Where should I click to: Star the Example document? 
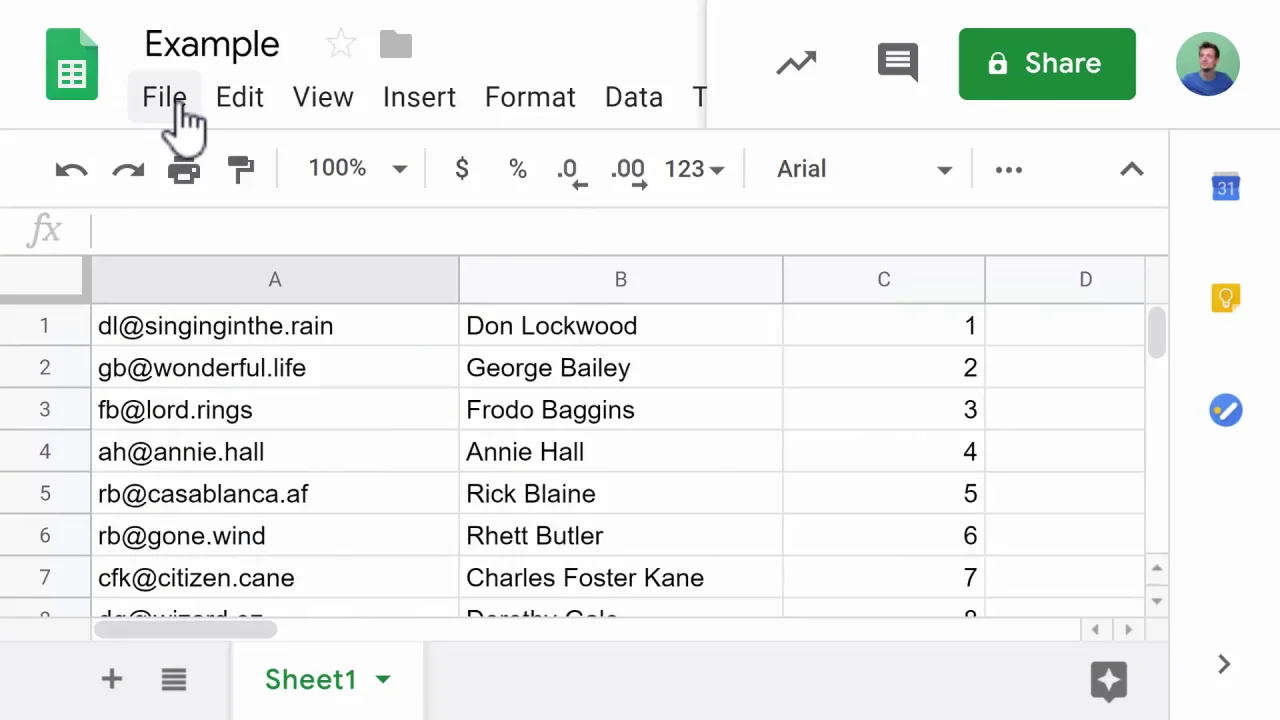click(341, 44)
